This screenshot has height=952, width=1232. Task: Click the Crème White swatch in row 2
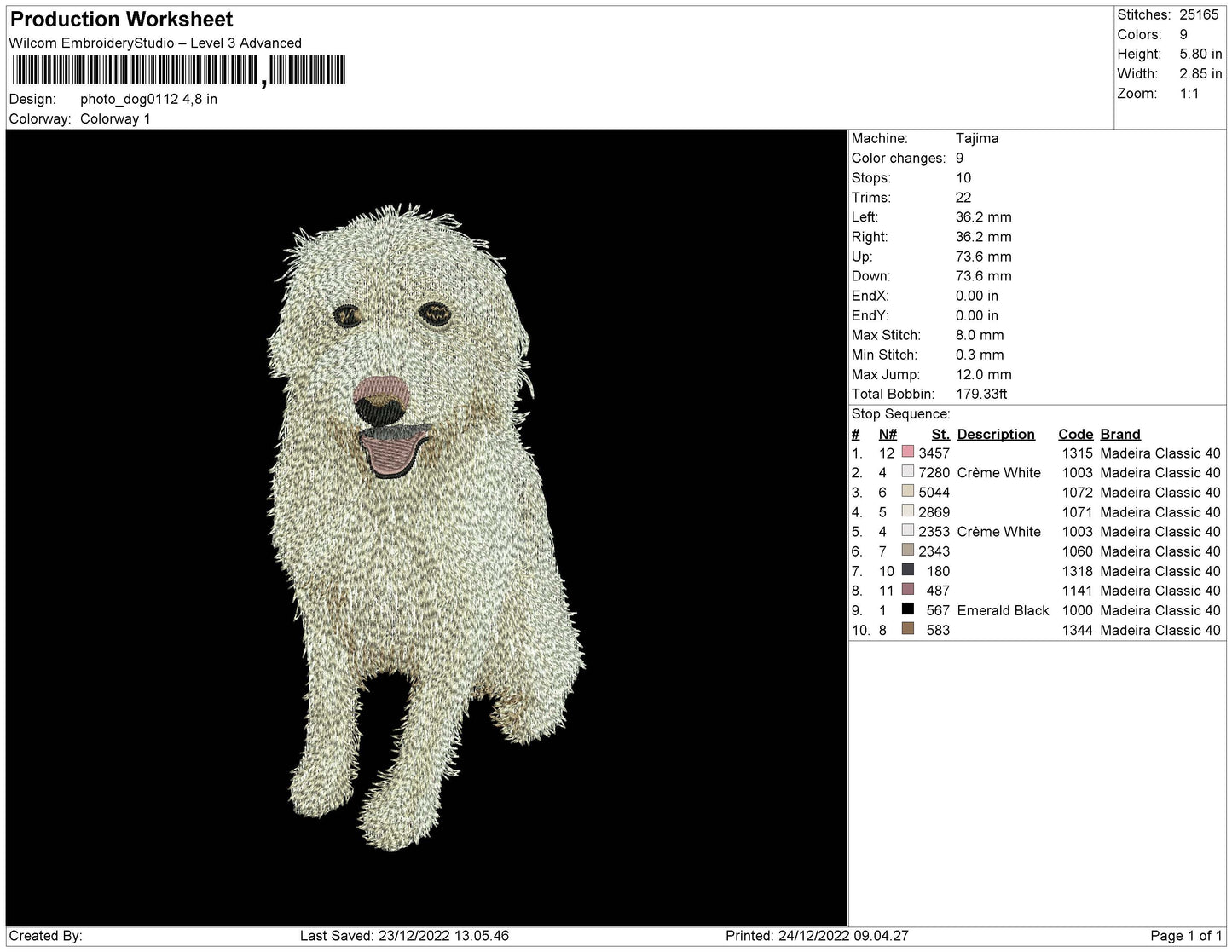click(907, 471)
